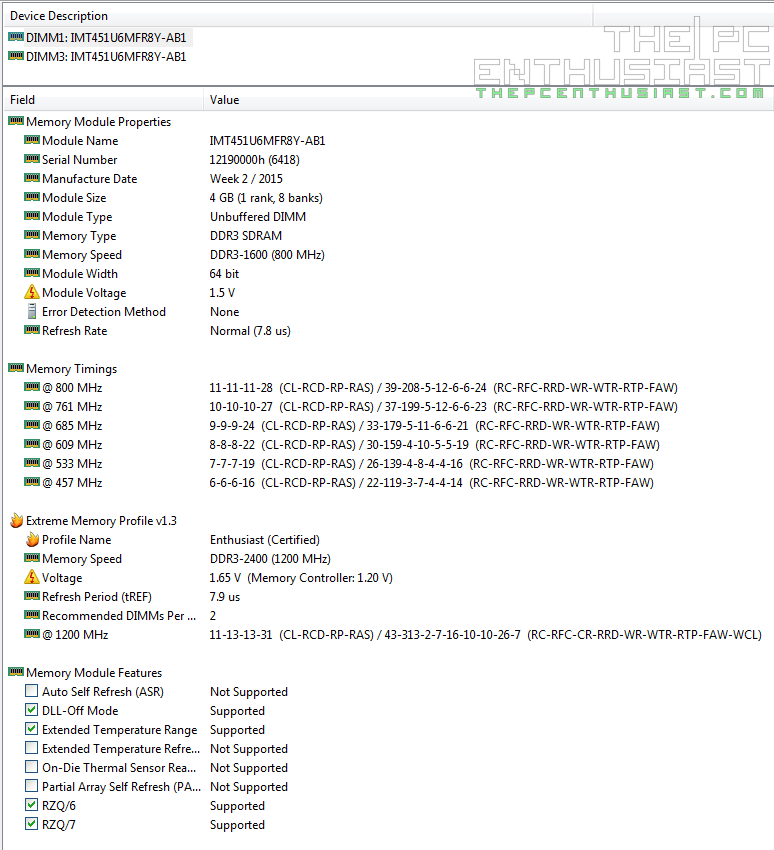Toggle DLL-Off Mode checkbox
Screen dimensions: 774x850
tap(31, 710)
